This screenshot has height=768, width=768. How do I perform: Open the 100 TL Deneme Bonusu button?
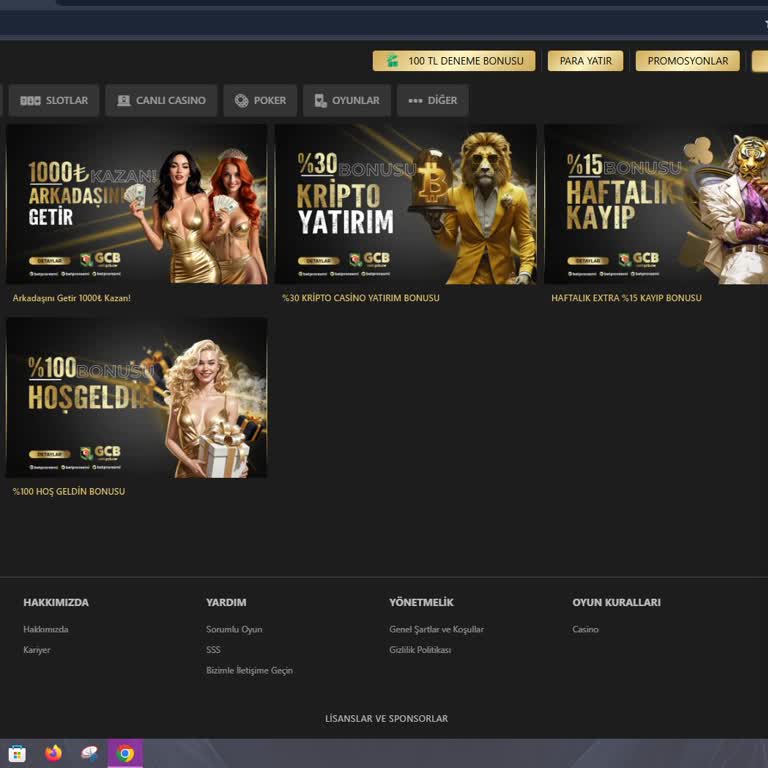click(x=454, y=61)
